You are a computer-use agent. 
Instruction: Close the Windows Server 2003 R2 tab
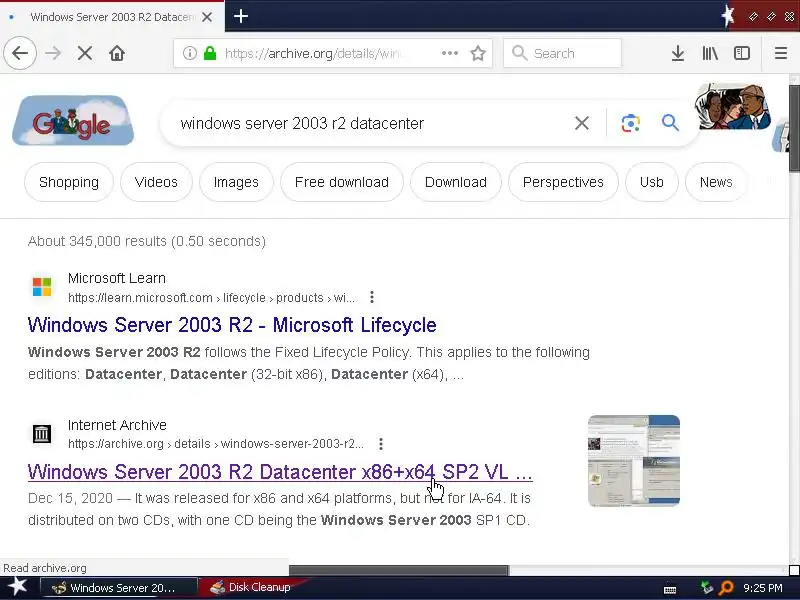pyautogui.click(x=207, y=17)
